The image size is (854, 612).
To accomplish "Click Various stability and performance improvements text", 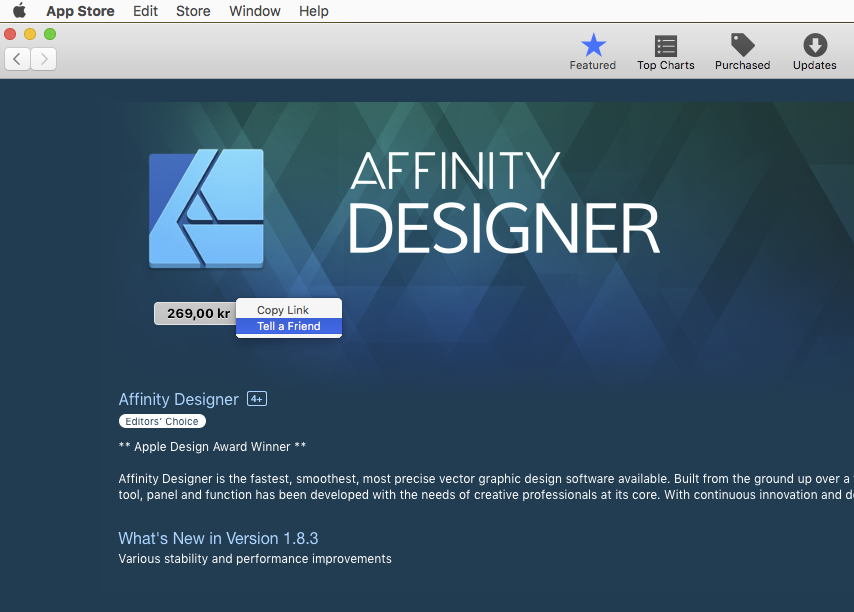I will [255, 559].
